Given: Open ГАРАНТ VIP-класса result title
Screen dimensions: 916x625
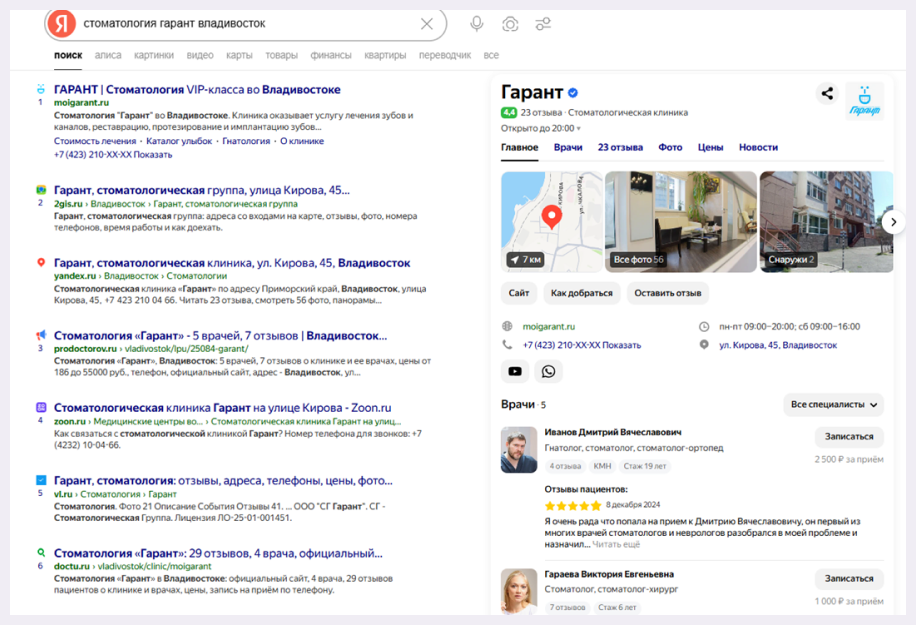Looking at the screenshot, I should click(x=197, y=89).
